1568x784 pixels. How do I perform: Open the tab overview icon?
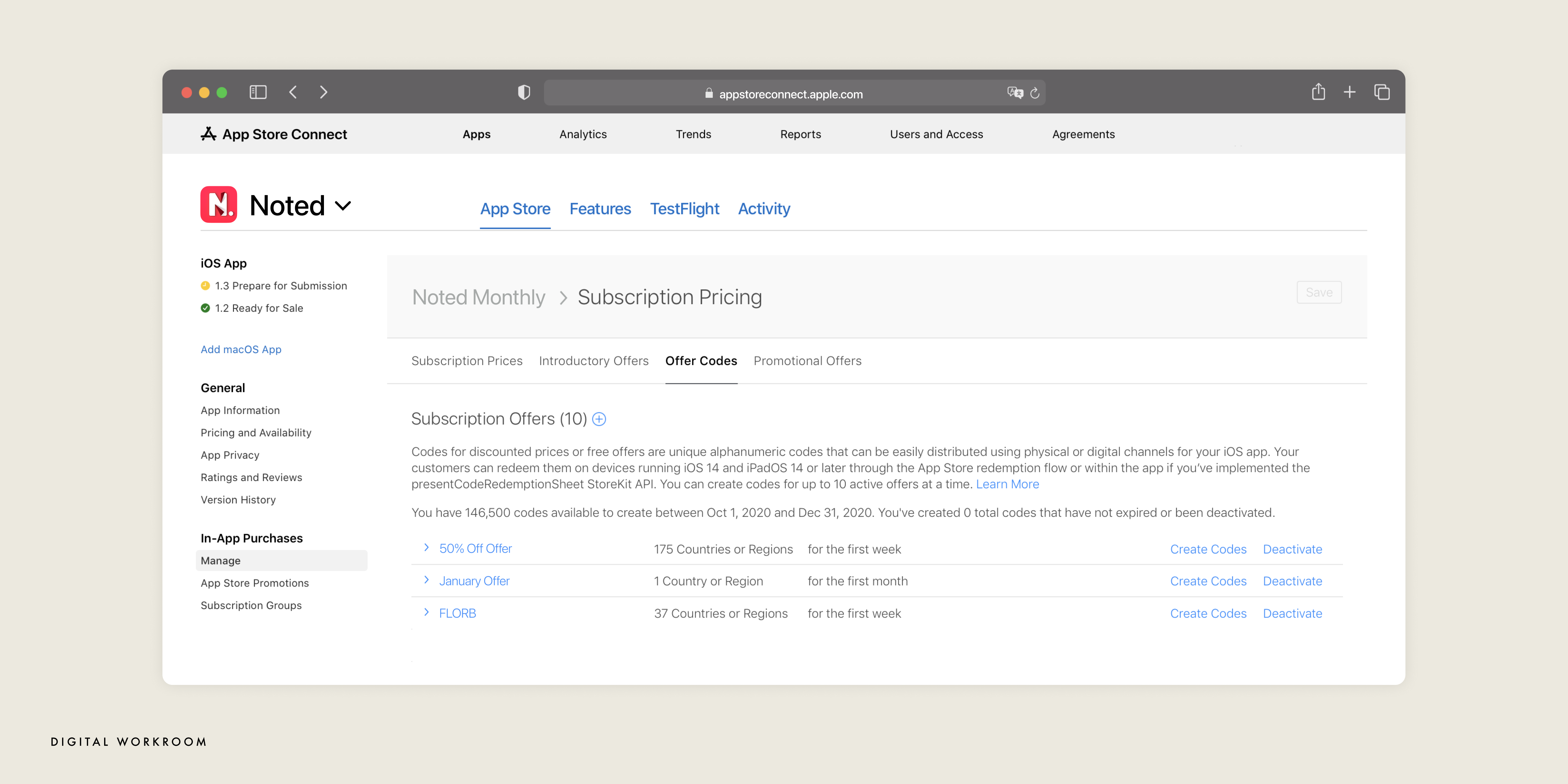coord(1381,92)
